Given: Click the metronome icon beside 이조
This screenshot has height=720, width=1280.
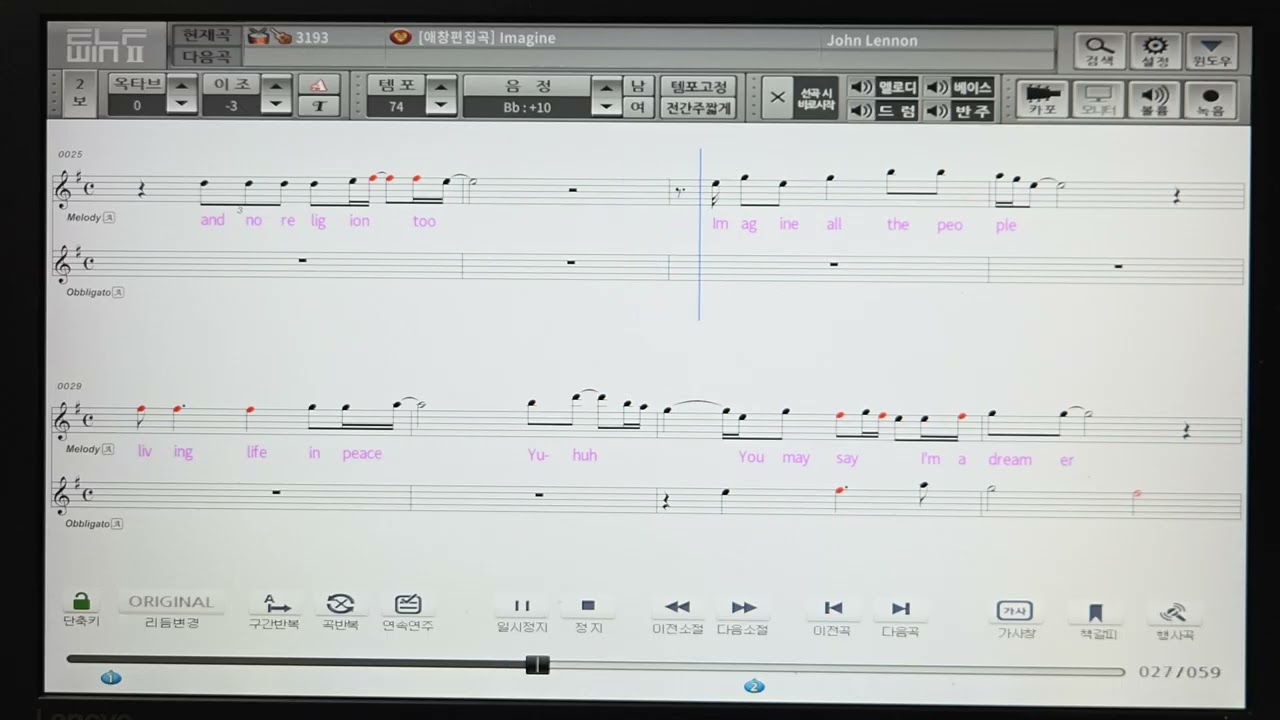Looking at the screenshot, I should coord(319,85).
